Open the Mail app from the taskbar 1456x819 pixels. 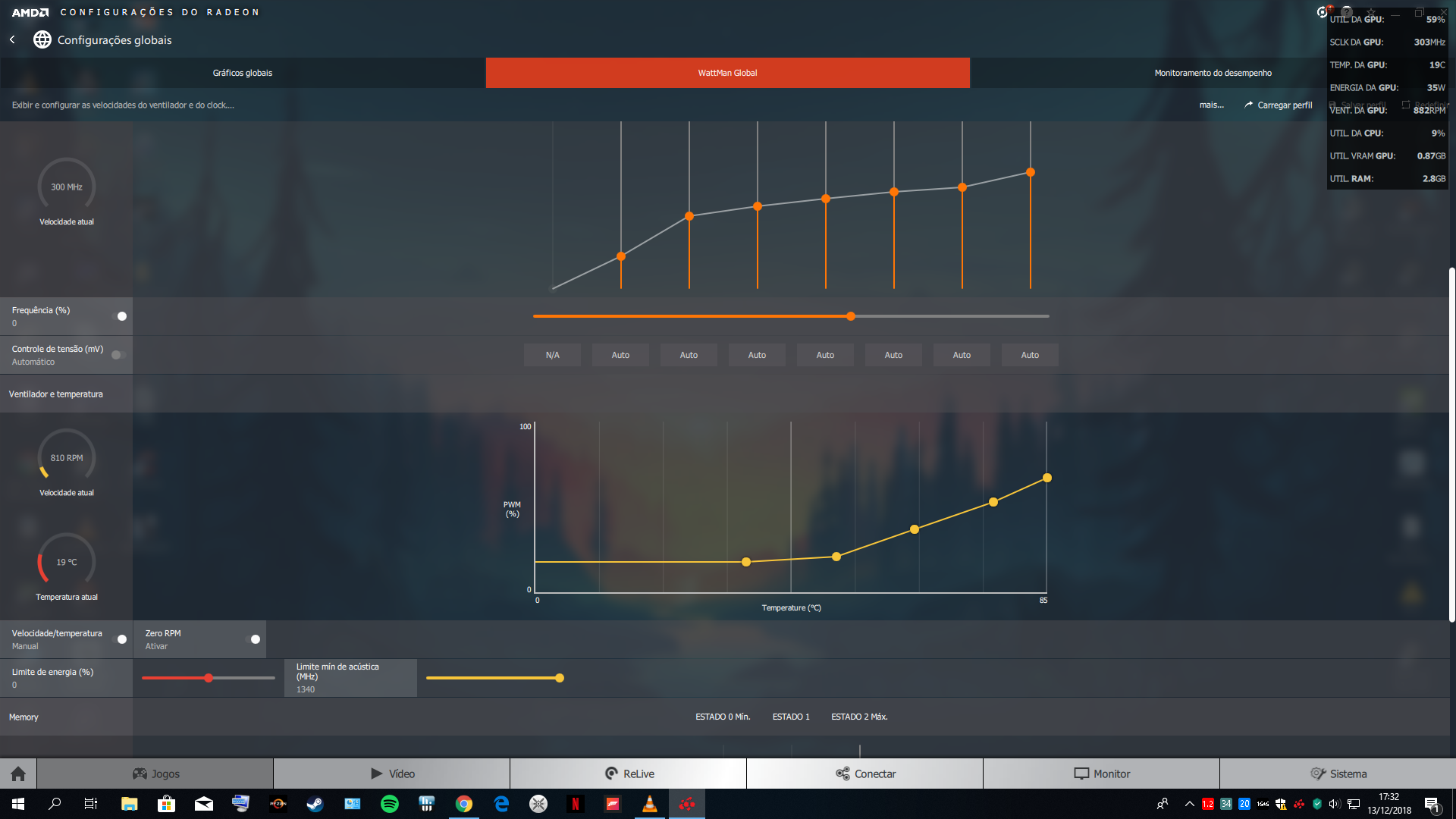pyautogui.click(x=203, y=804)
